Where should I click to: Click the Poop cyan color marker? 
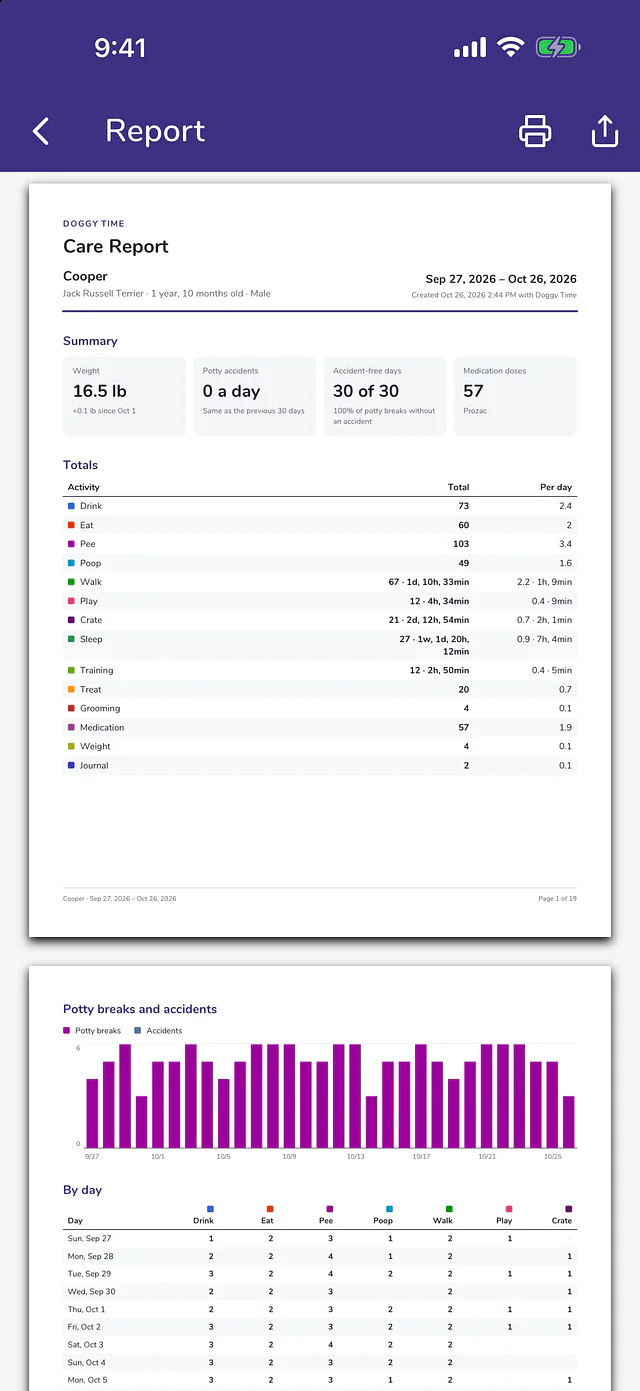click(71, 563)
